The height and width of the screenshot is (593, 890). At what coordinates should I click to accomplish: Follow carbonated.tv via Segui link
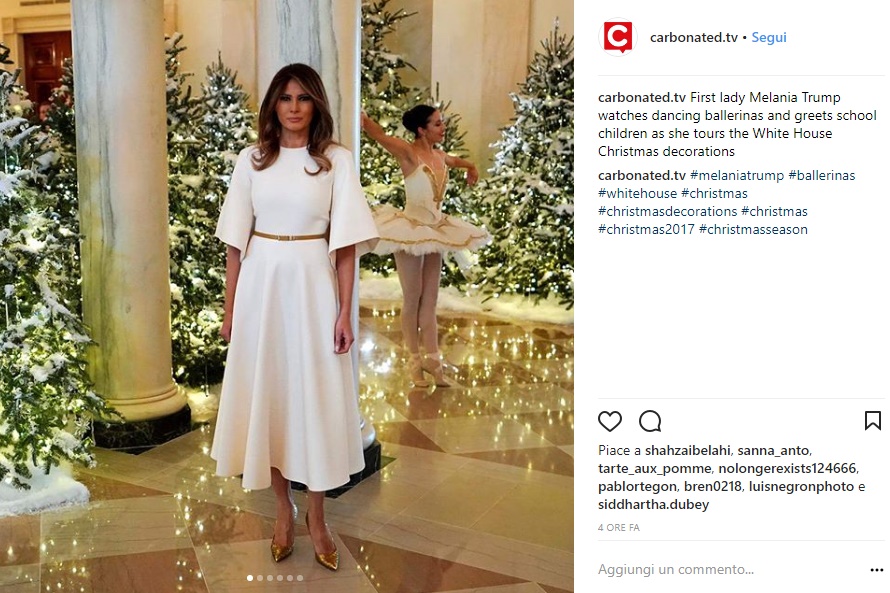769,37
